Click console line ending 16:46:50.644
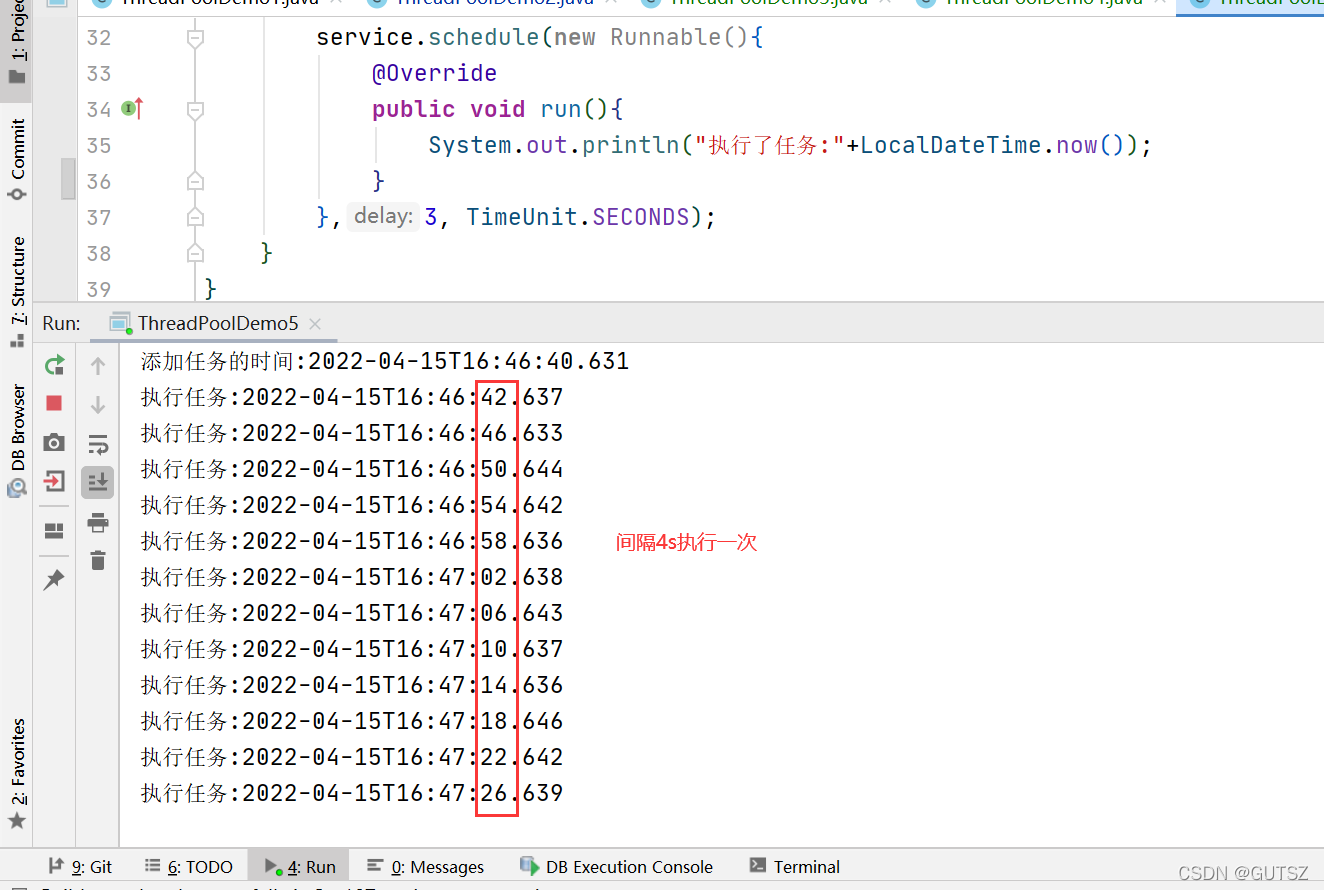 tap(352, 469)
